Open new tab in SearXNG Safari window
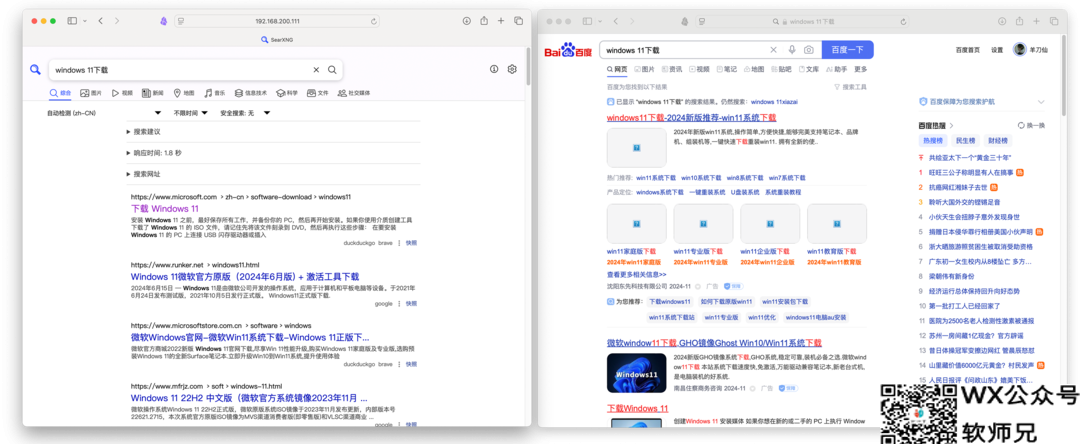 click(x=501, y=21)
